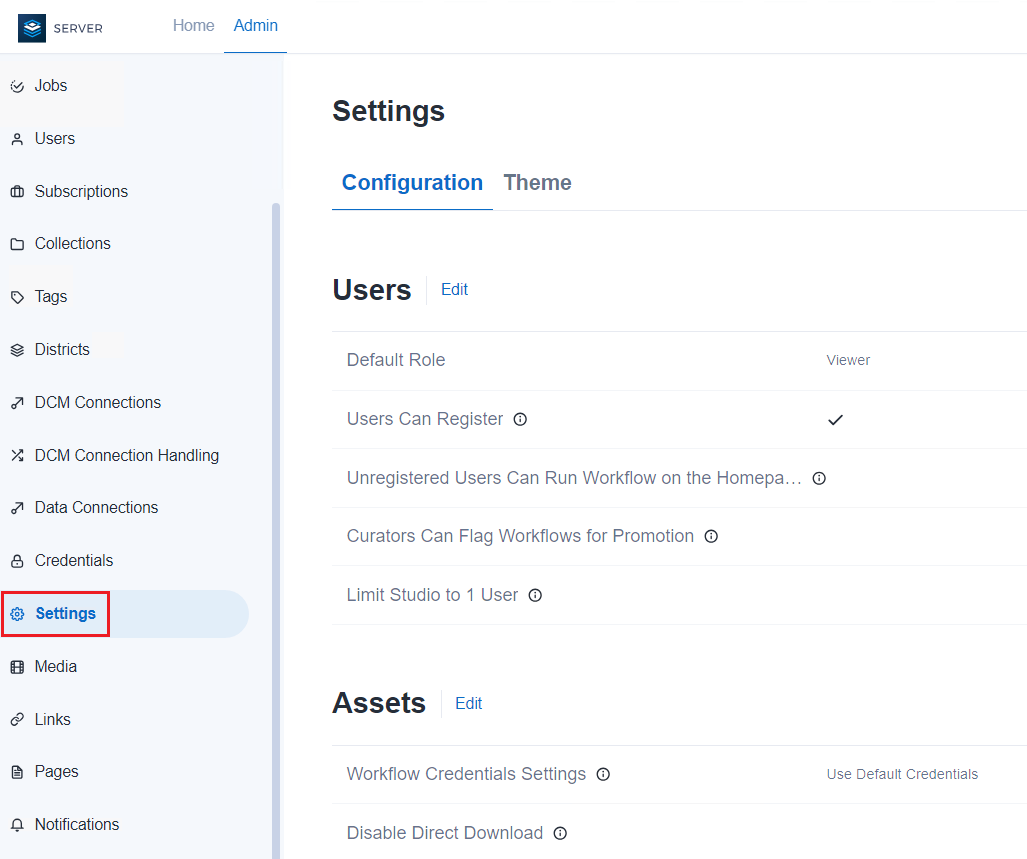The image size is (1027, 859).
Task: Click the Users Can Register checkmark
Action: pos(835,420)
